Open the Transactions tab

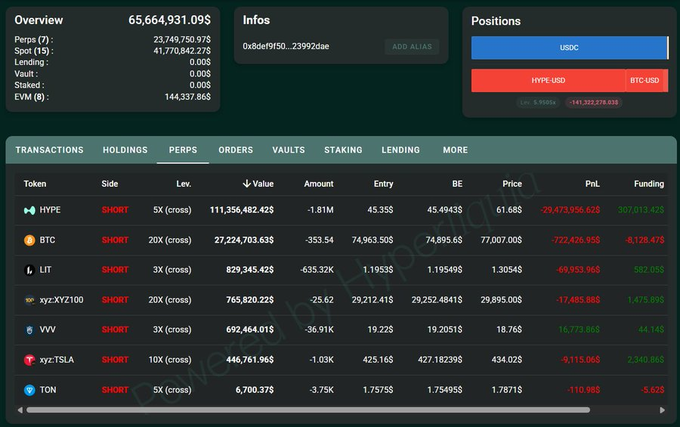click(49, 150)
